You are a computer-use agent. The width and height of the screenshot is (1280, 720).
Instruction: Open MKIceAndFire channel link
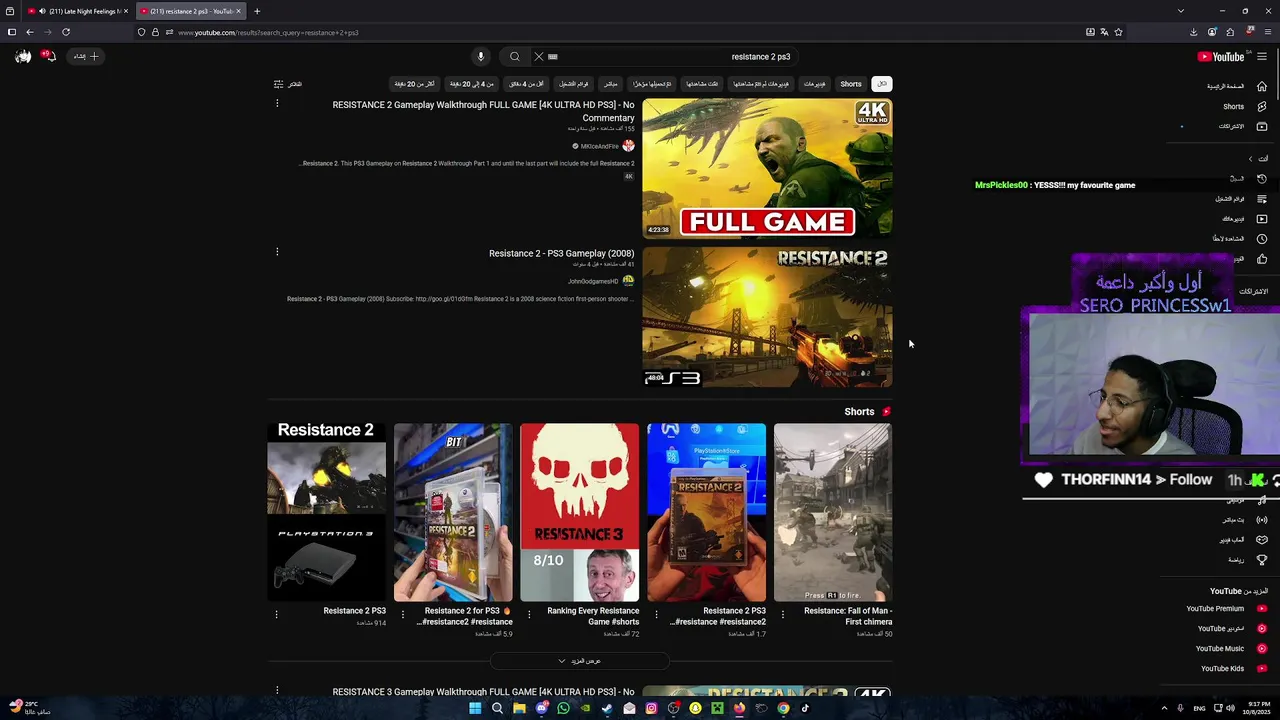[x=601, y=146]
